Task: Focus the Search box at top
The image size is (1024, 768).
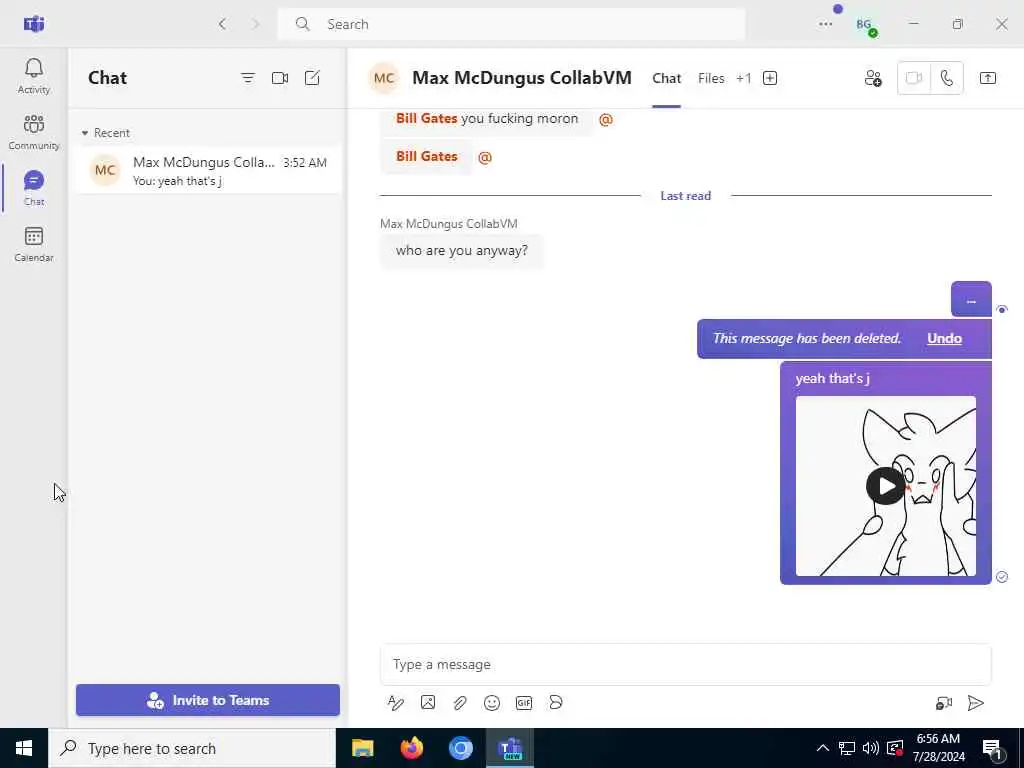Action: coord(511,24)
